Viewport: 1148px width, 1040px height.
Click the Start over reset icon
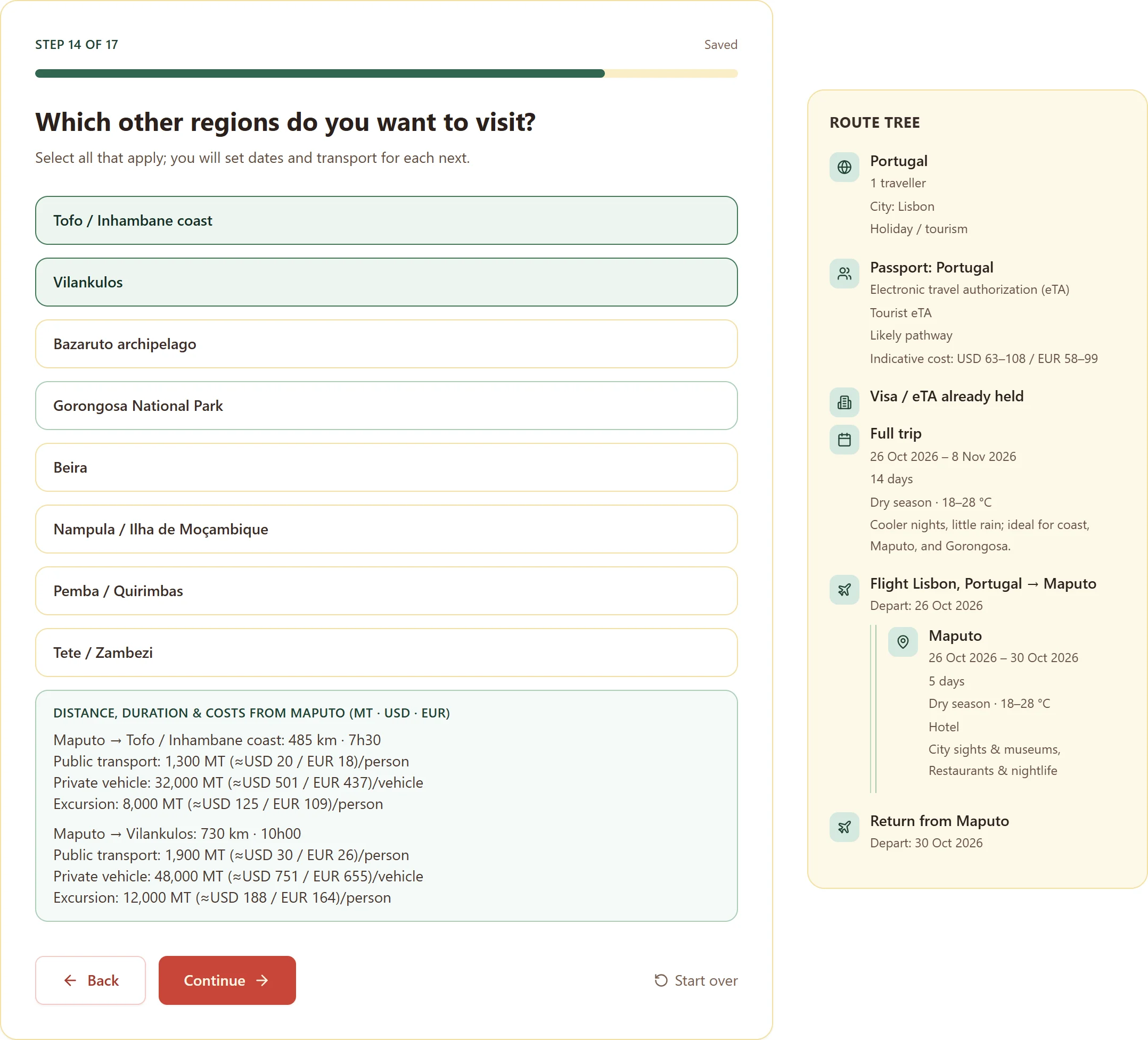click(x=661, y=980)
